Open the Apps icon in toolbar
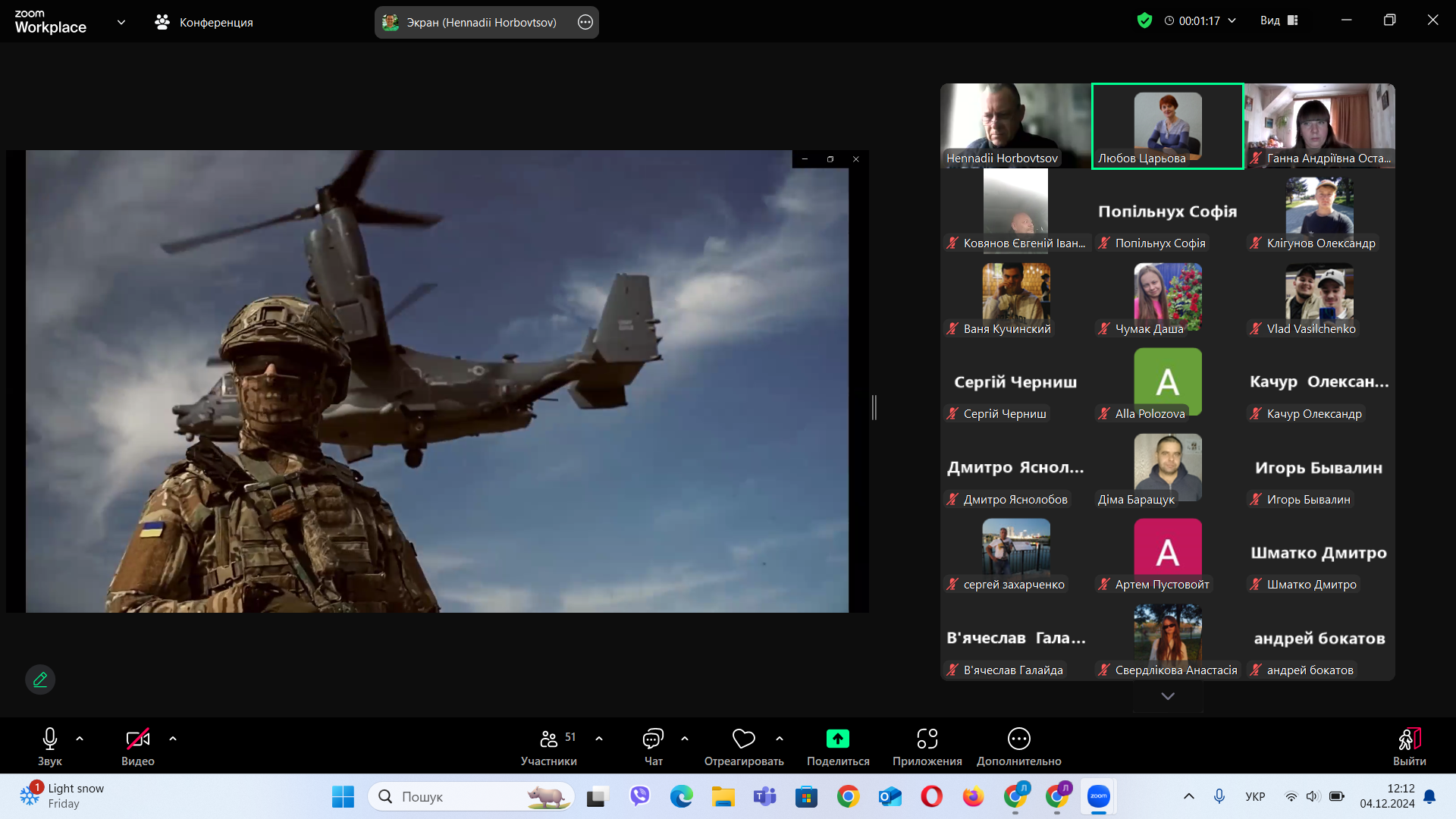Image resolution: width=1456 pixels, height=819 pixels. coord(927,739)
